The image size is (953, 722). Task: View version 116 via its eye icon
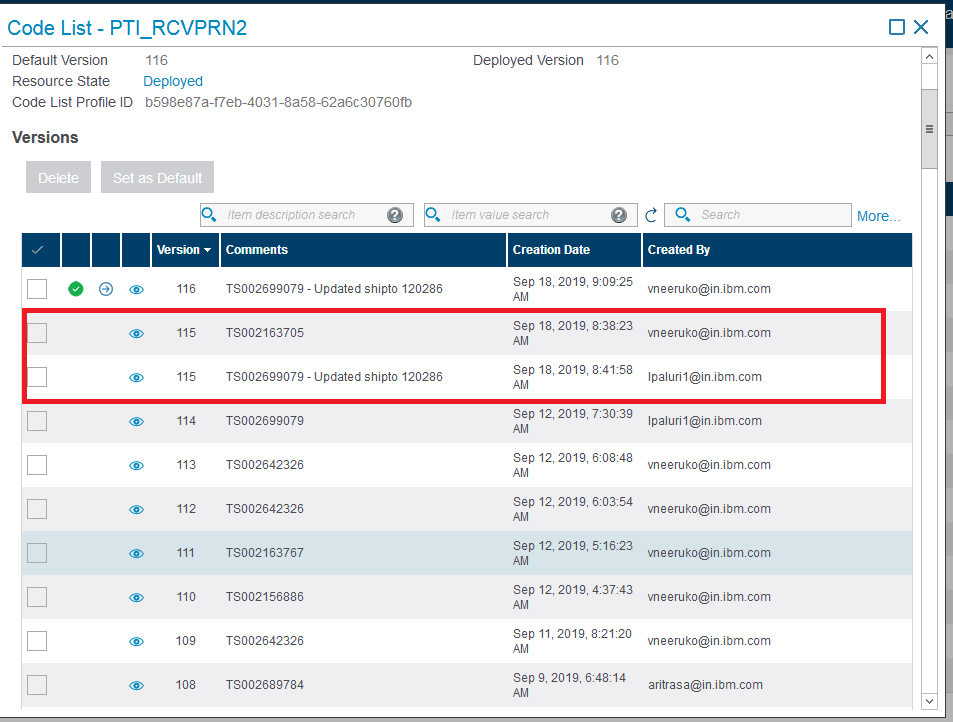137,289
